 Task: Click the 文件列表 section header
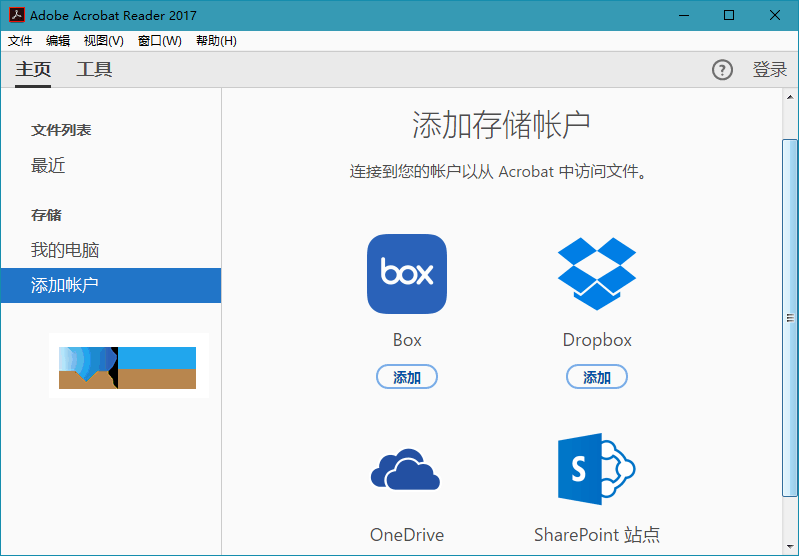click(x=61, y=130)
